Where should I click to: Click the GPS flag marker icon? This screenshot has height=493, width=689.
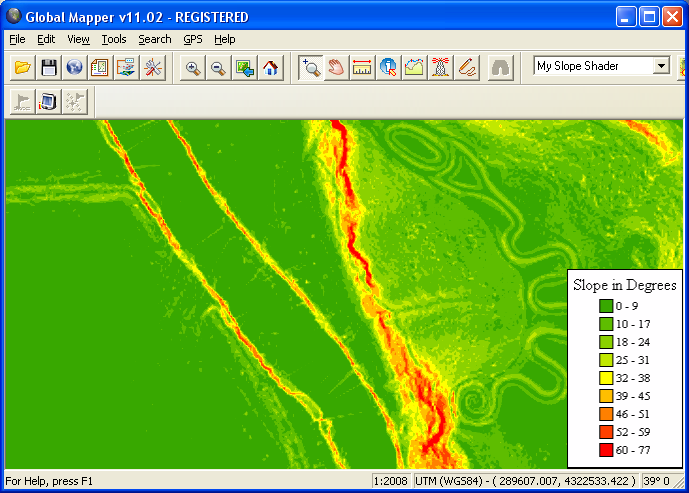coord(22,102)
